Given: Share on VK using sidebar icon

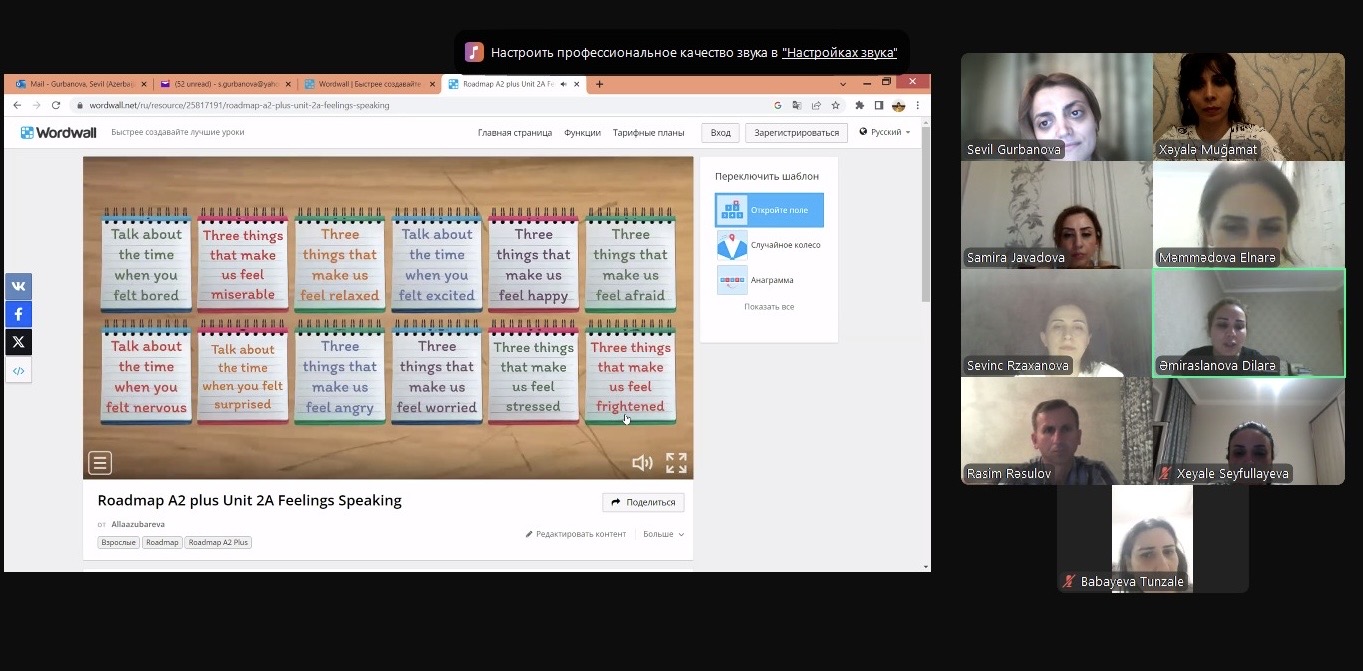Looking at the screenshot, I should 18,286.
